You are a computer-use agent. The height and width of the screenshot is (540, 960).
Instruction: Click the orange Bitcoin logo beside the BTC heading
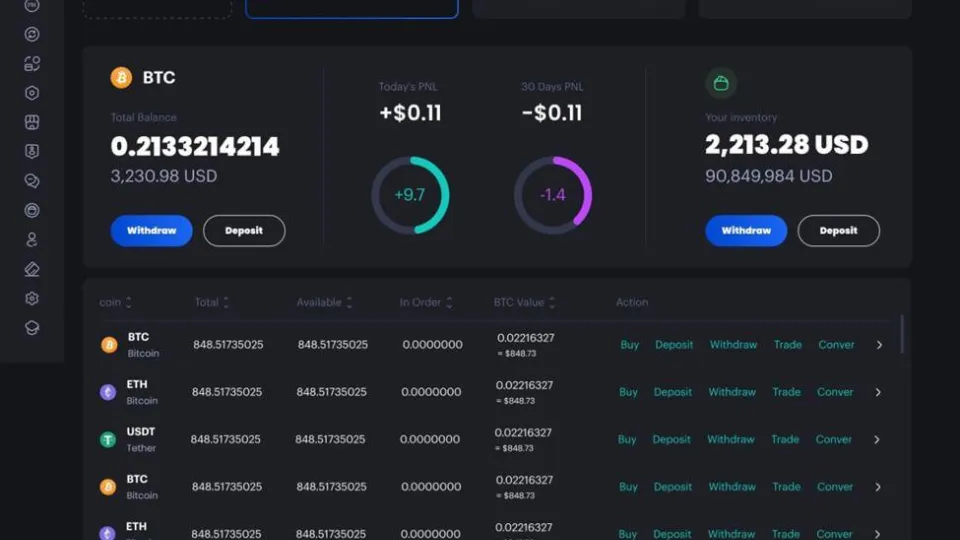click(x=121, y=78)
